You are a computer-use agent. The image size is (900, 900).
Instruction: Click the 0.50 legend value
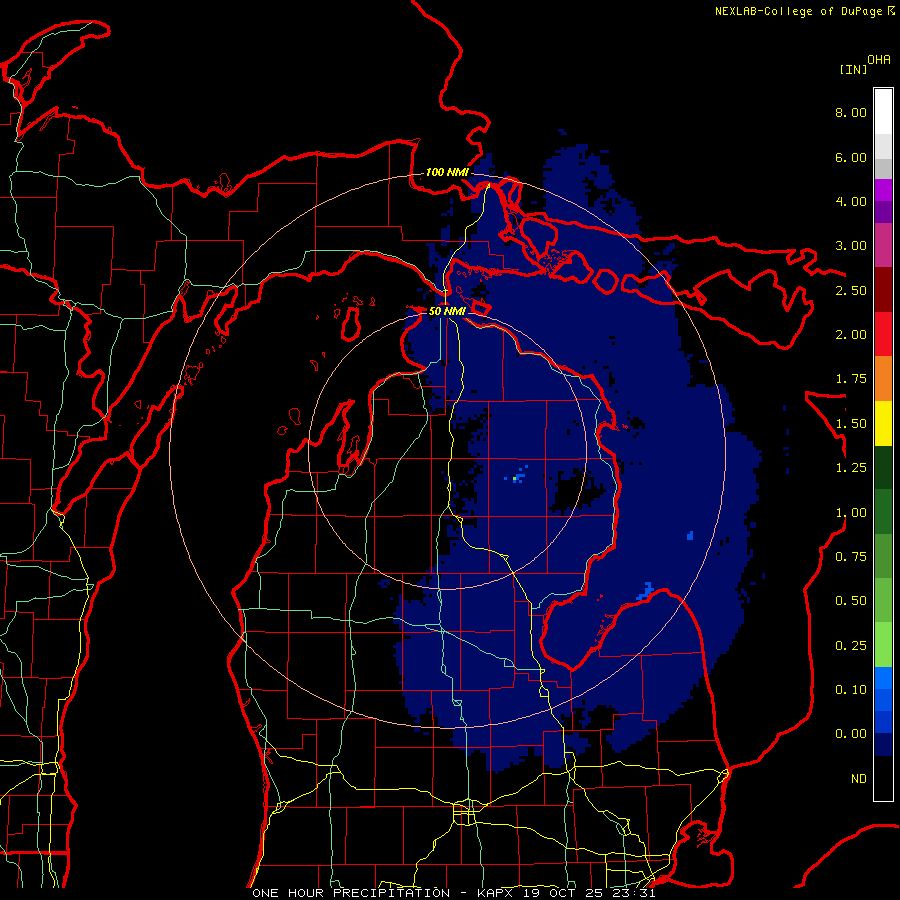(x=851, y=601)
